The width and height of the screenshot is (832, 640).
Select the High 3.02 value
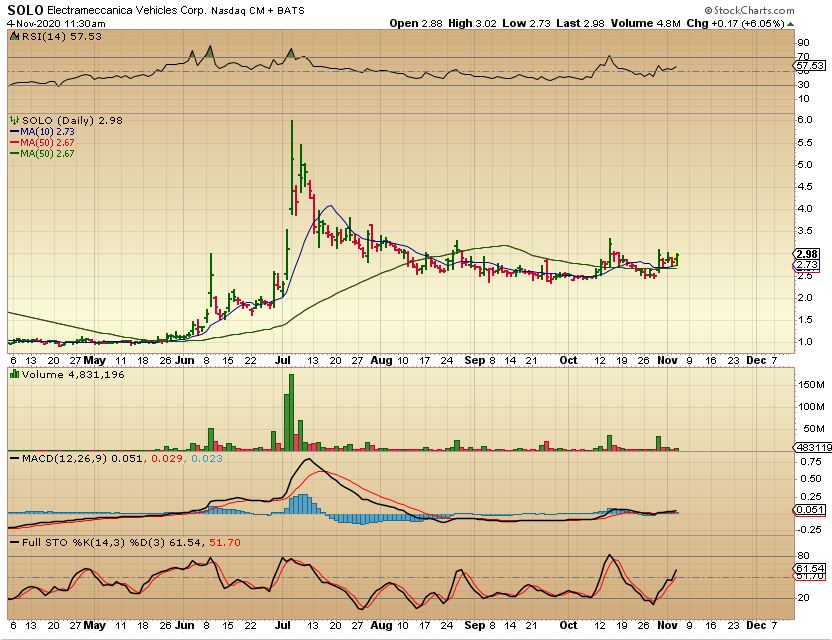point(474,23)
